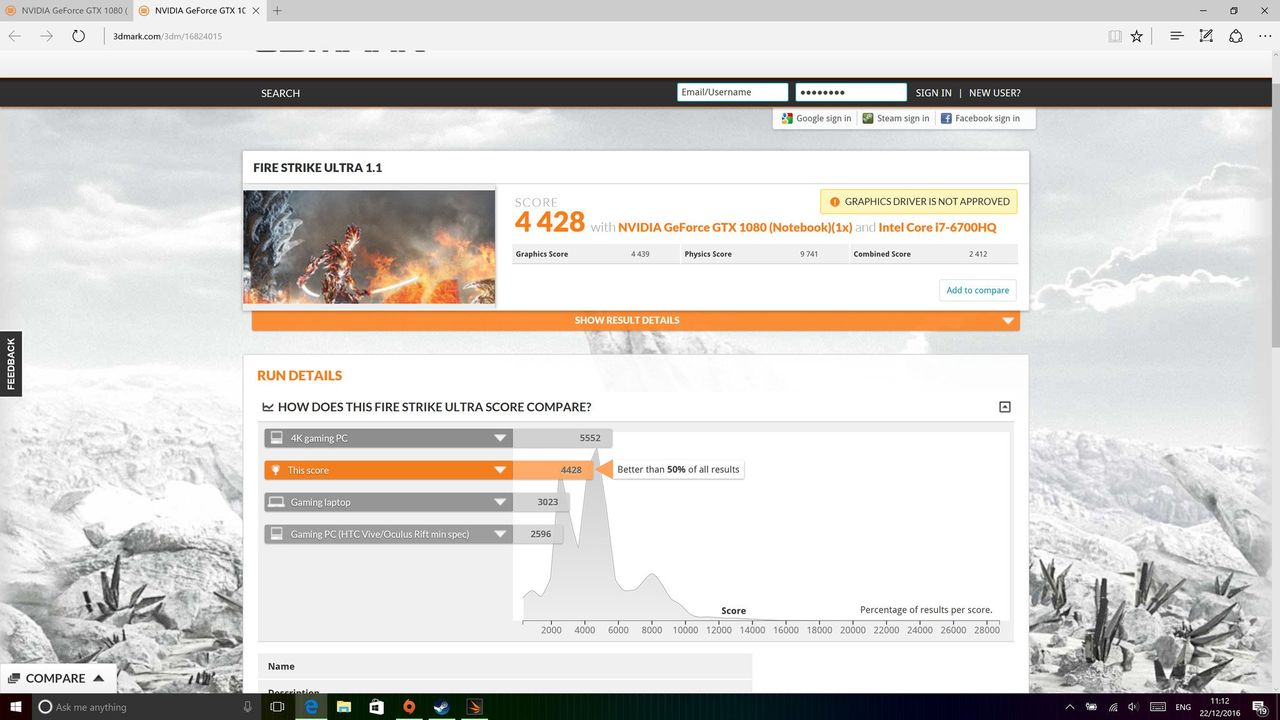Image resolution: width=1280 pixels, height=720 pixels.
Task: Click the ENG language indicator
Action: (1183, 707)
